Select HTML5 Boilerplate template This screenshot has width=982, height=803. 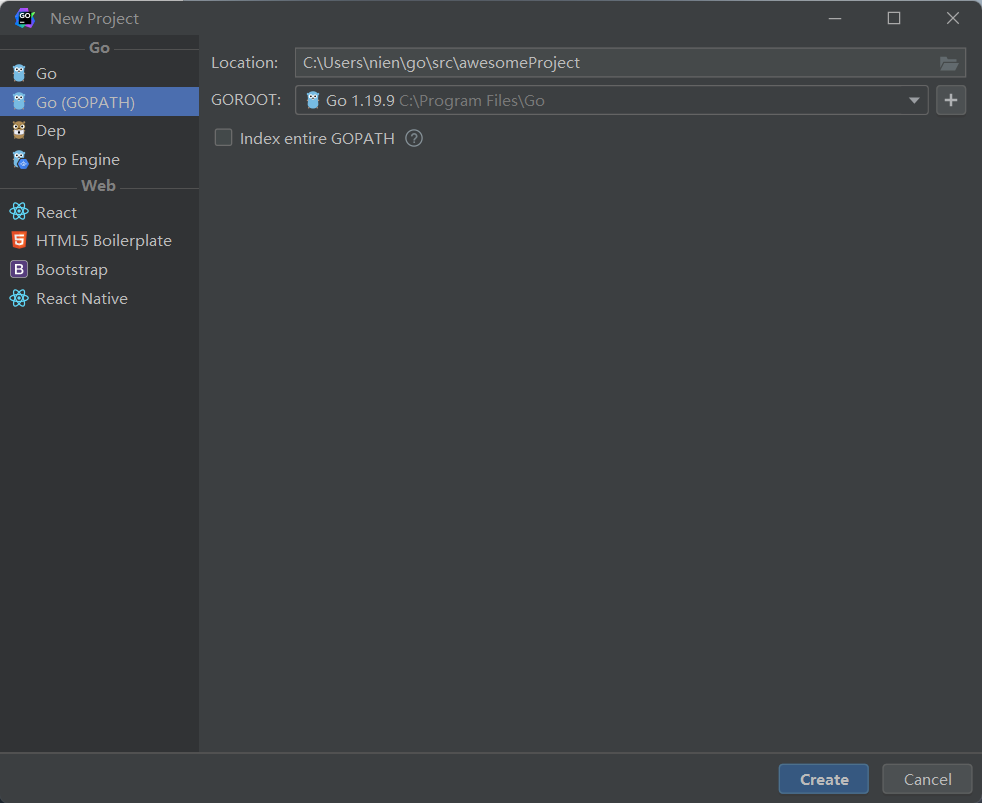[99, 241]
